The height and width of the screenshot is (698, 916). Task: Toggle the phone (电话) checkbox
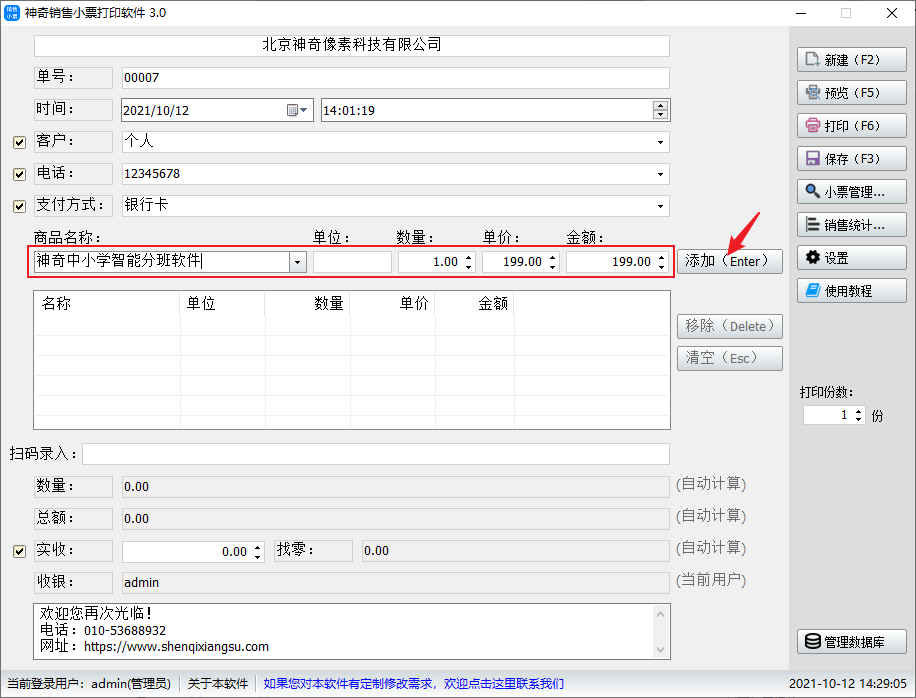click(19, 174)
